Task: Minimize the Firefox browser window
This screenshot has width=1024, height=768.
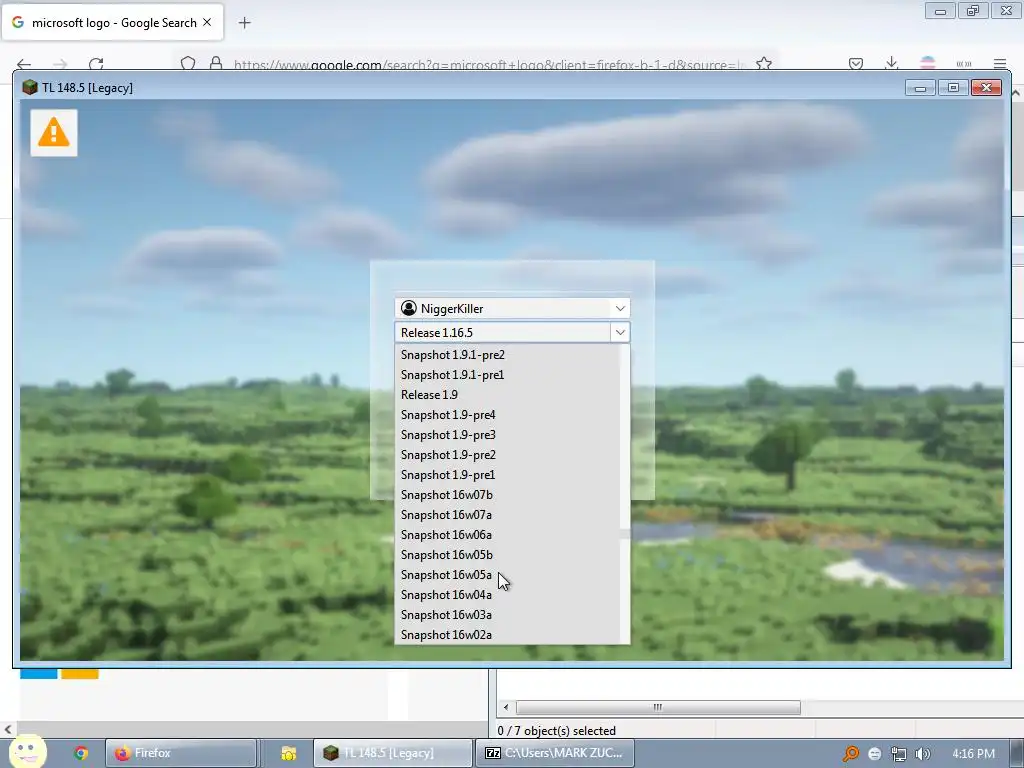Action: (940, 10)
